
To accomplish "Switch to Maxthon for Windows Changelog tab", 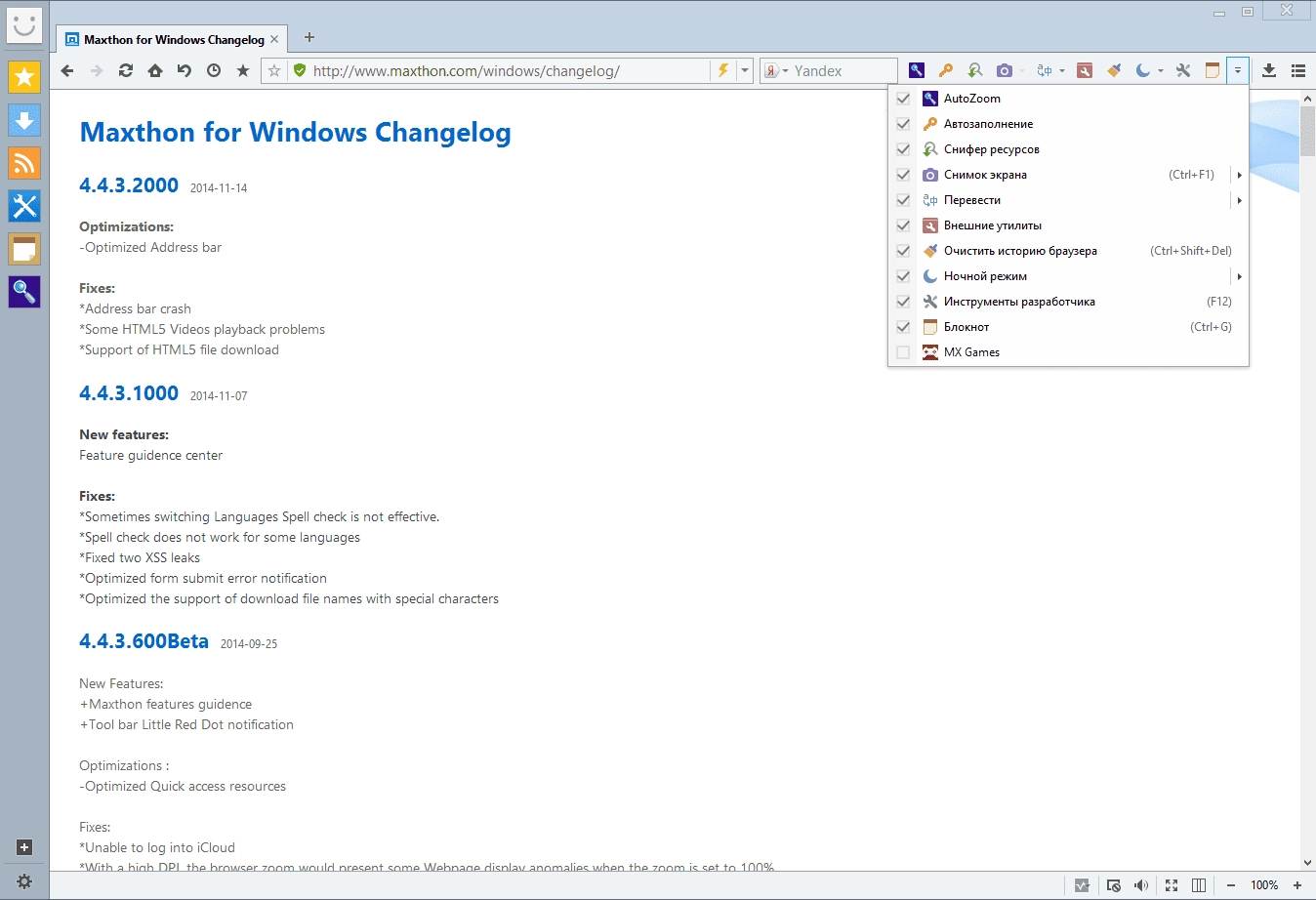I will click(172, 39).
